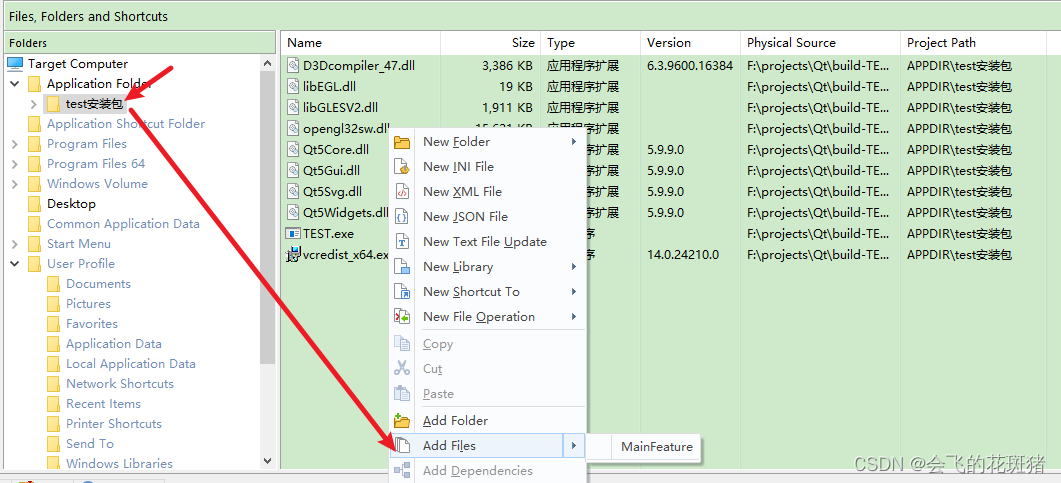The height and width of the screenshot is (483, 1061).
Task: Select New Text File Update entry
Action: click(487, 242)
